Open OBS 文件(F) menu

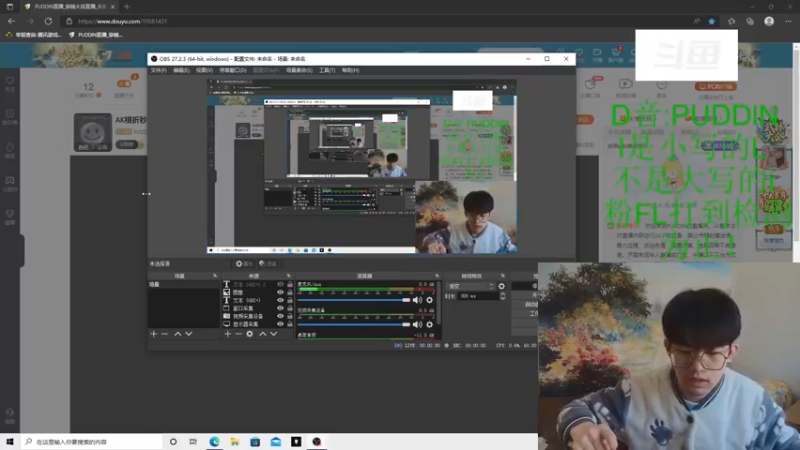(158, 70)
